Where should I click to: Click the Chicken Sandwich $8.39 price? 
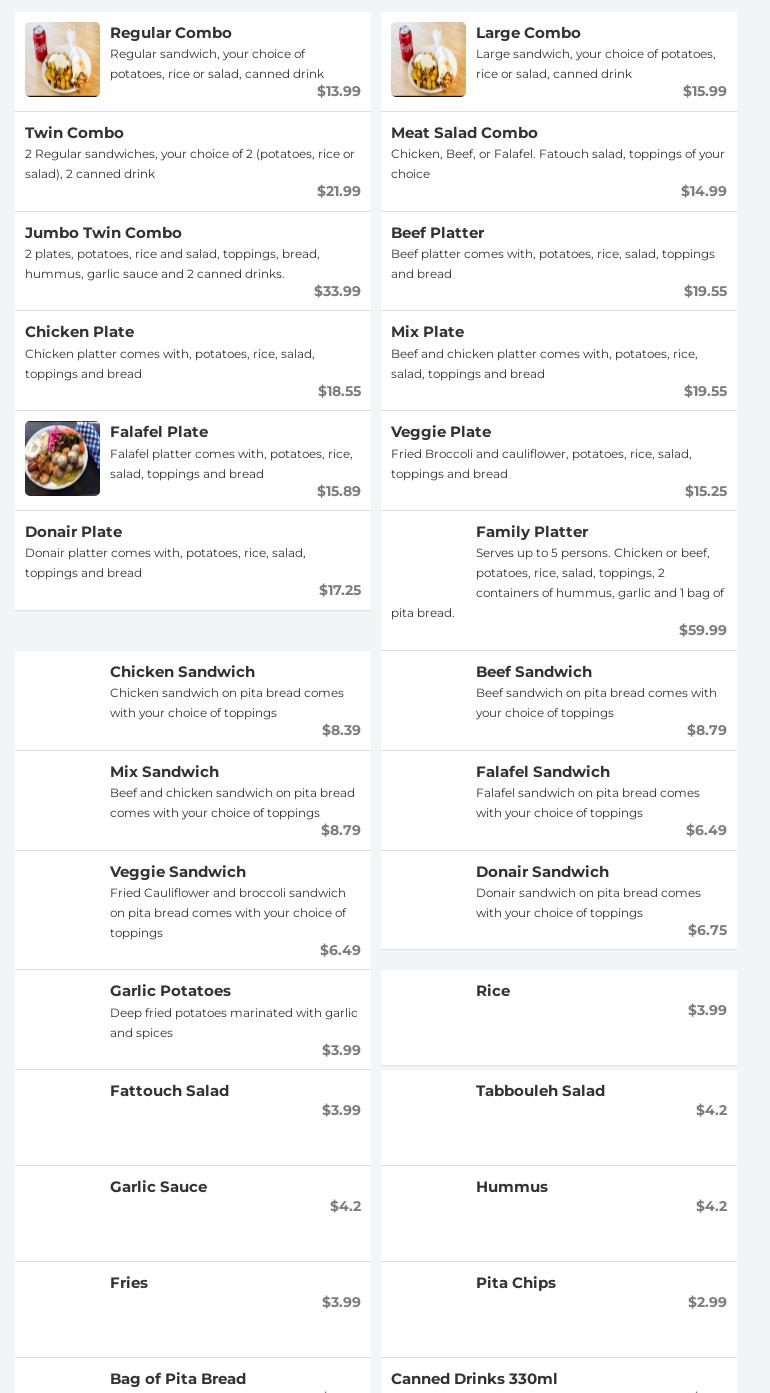[x=341, y=730]
